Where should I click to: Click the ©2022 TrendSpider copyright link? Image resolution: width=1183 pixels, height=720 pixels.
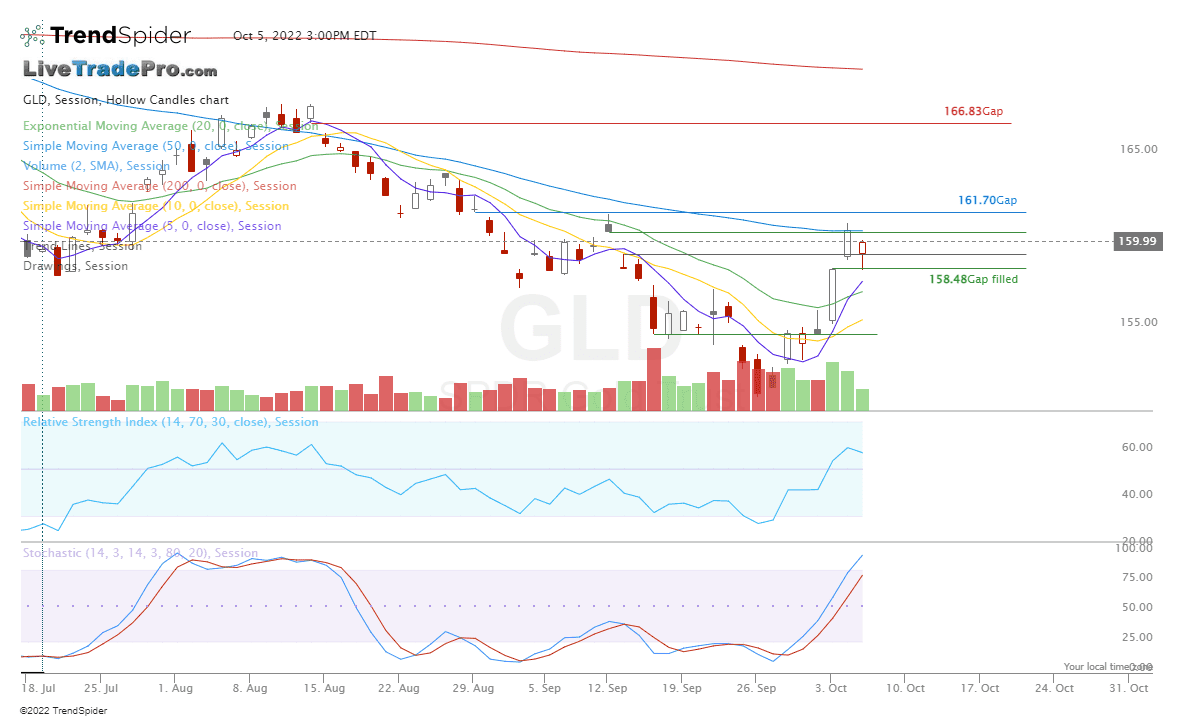click(x=63, y=710)
